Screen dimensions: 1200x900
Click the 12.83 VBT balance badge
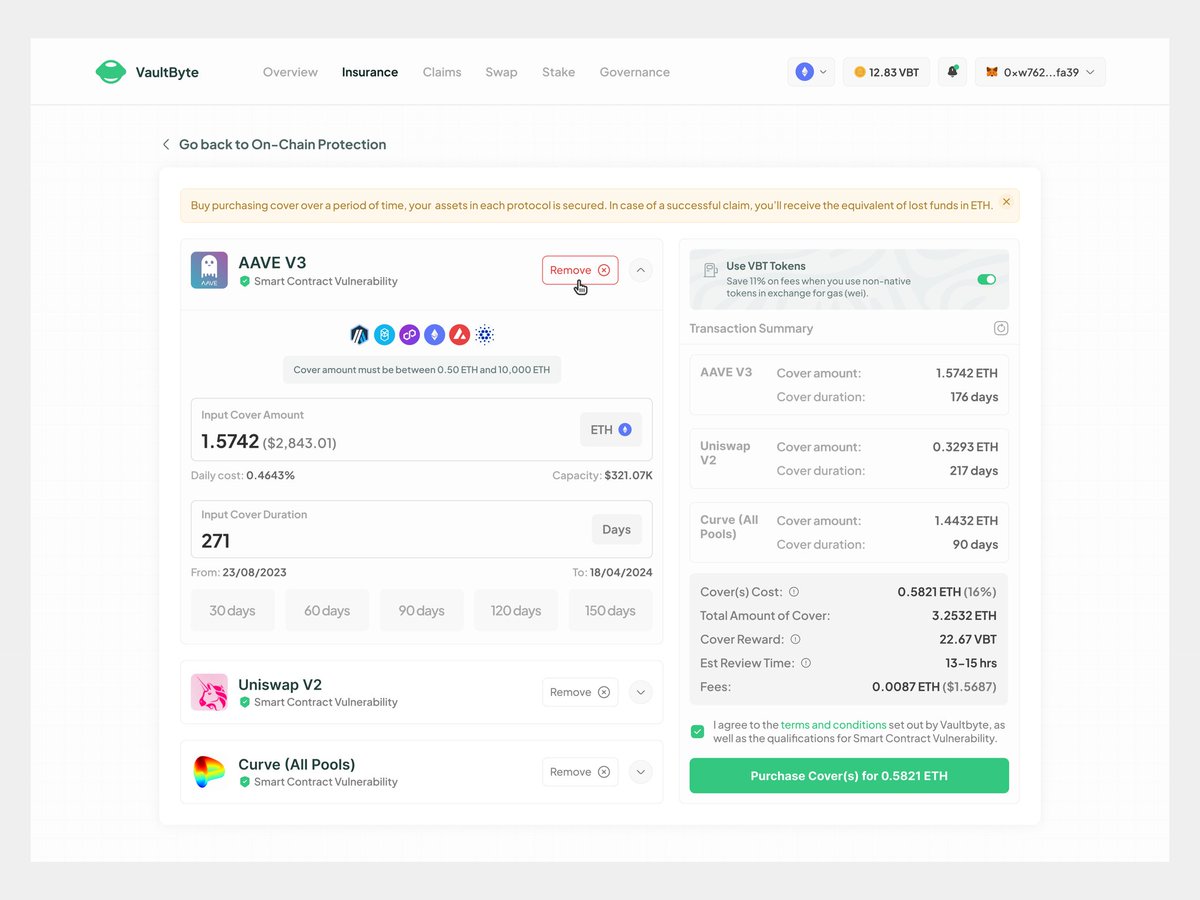point(887,72)
